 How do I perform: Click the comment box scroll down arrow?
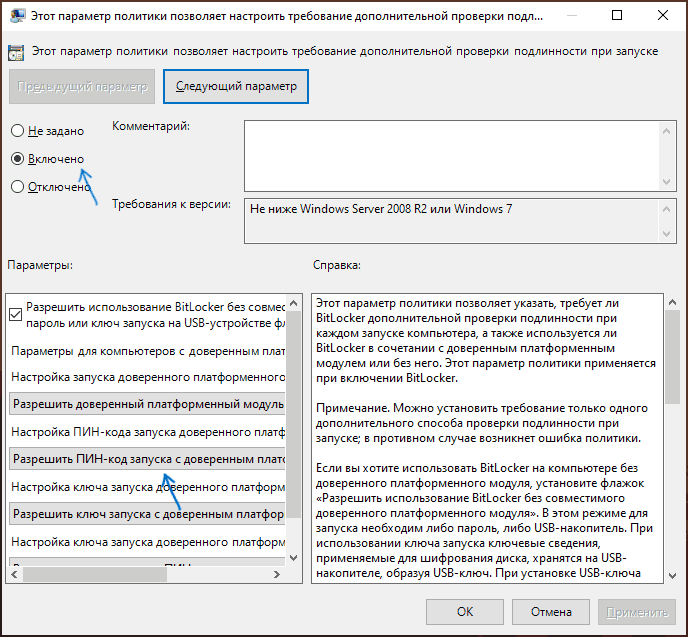[x=666, y=182]
